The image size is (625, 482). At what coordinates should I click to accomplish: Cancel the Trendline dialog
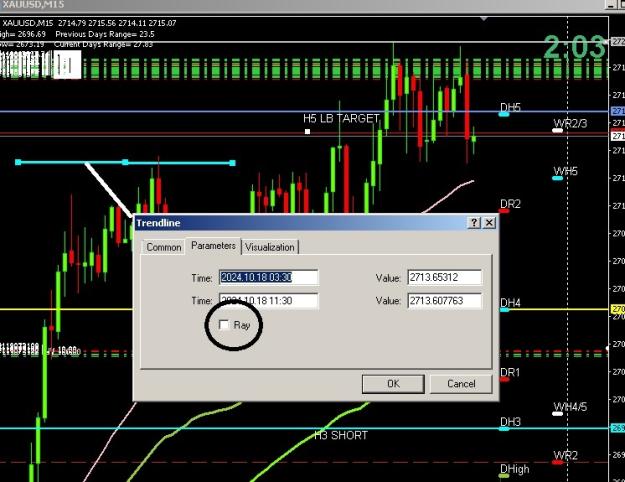click(x=461, y=384)
